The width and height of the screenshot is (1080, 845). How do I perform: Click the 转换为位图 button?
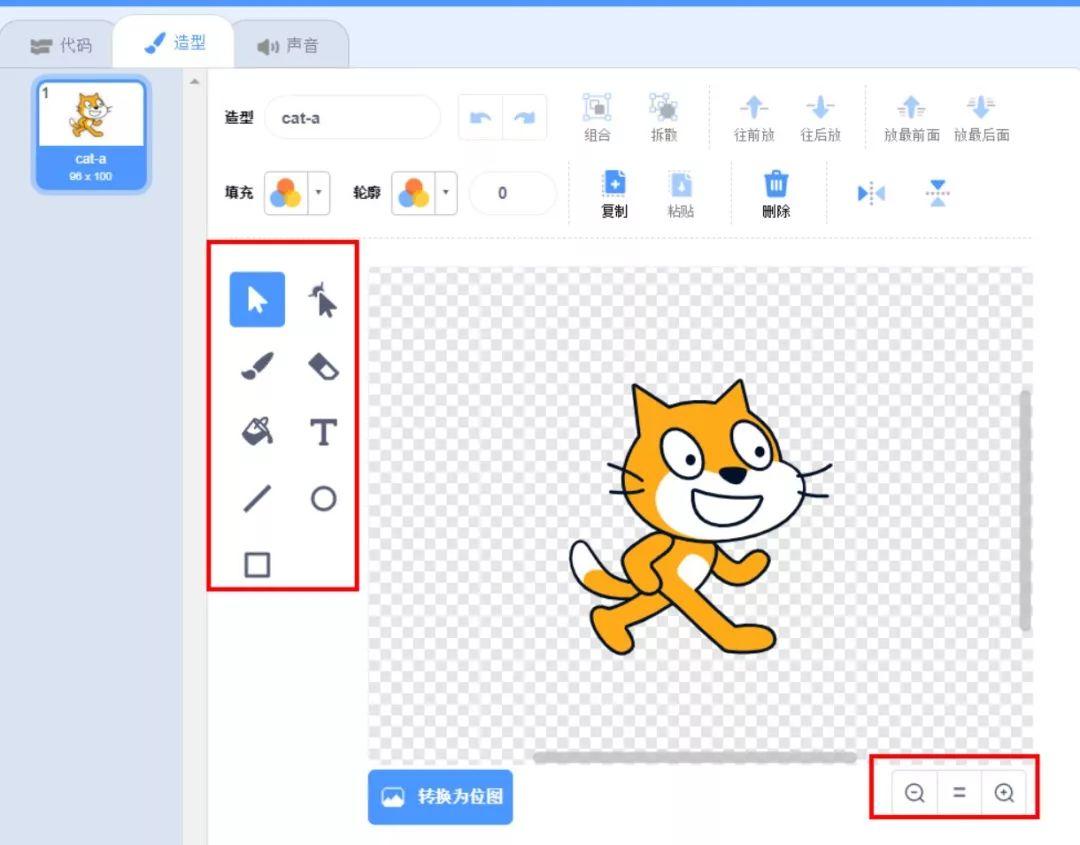point(441,797)
